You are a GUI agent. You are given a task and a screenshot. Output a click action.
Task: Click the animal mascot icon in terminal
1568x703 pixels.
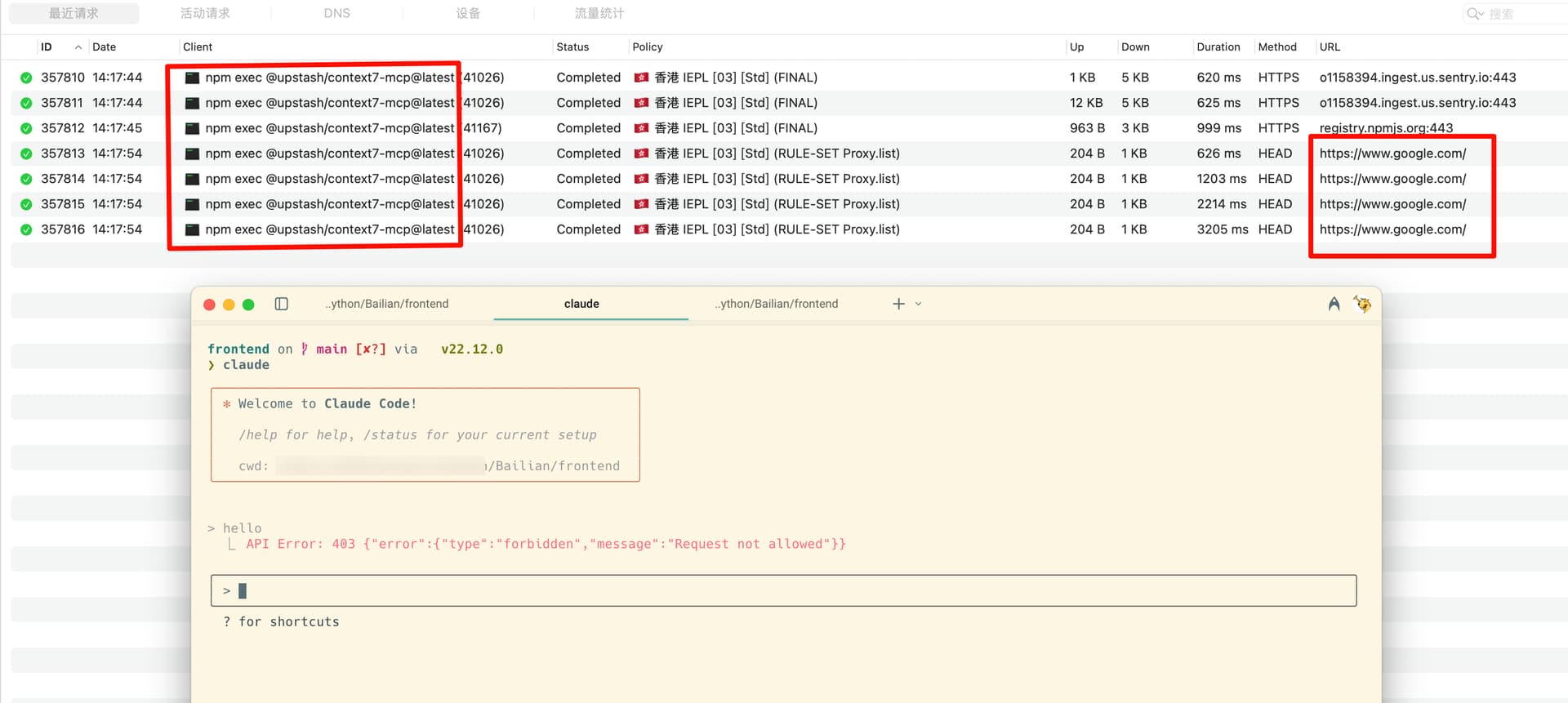click(1362, 304)
